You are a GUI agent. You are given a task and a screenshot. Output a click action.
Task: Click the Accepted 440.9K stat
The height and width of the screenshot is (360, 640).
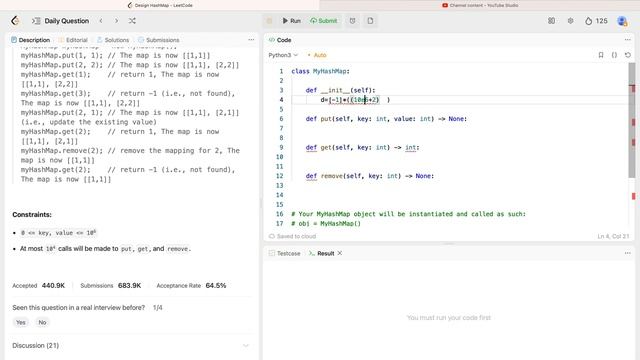(x=39, y=286)
